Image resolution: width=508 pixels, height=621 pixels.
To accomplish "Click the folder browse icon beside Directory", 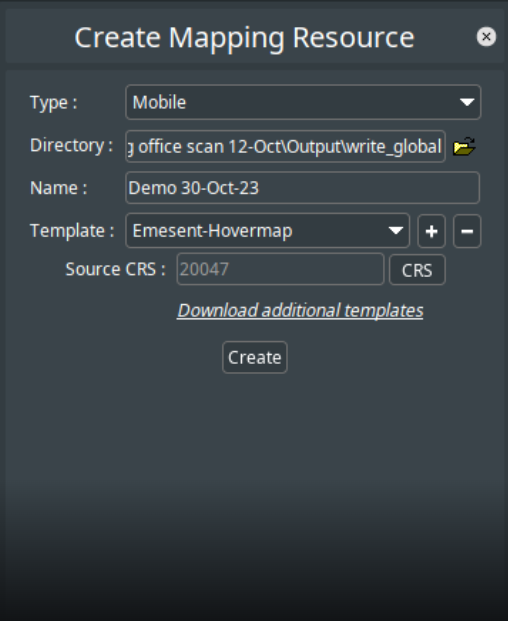I will [464, 147].
